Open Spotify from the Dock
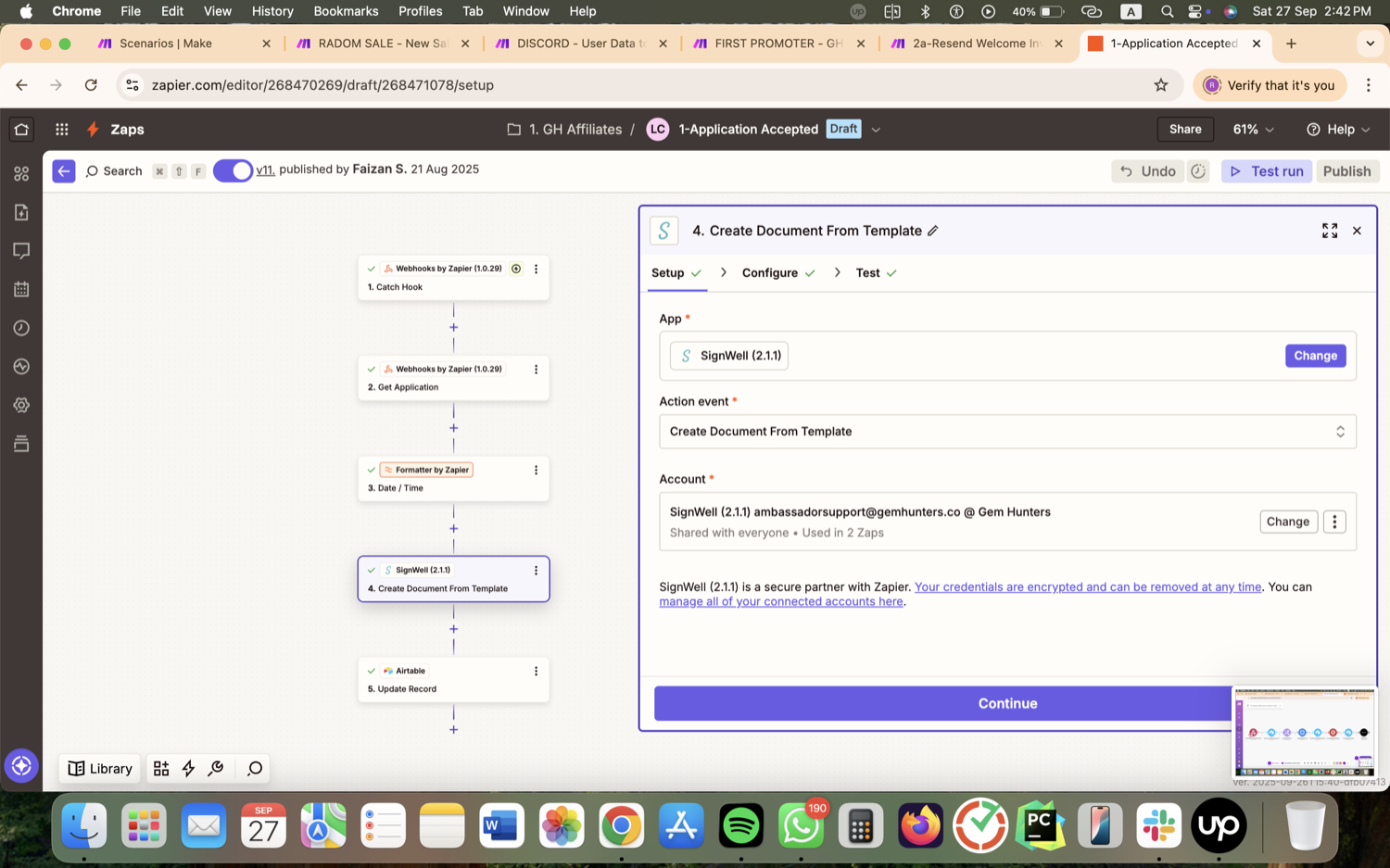Image resolution: width=1390 pixels, height=868 pixels. tap(740, 825)
